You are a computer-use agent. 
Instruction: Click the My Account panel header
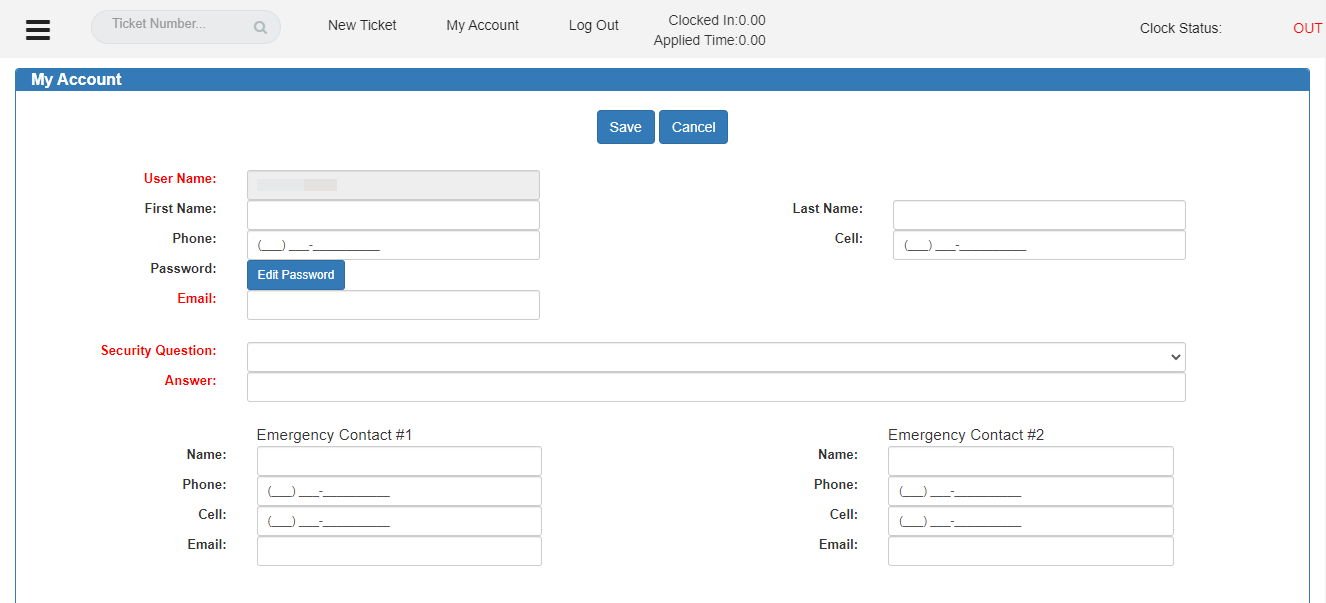[662, 80]
